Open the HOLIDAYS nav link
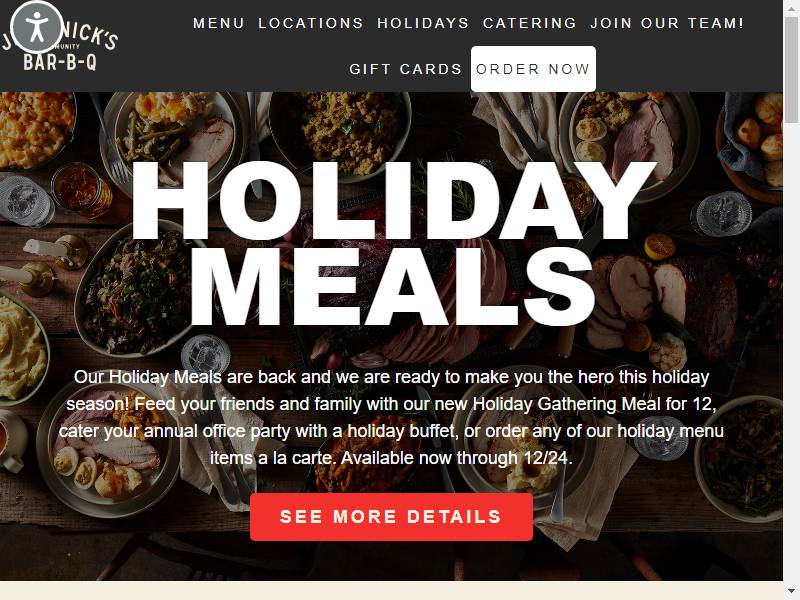The width and height of the screenshot is (800, 600). pyautogui.click(x=423, y=23)
